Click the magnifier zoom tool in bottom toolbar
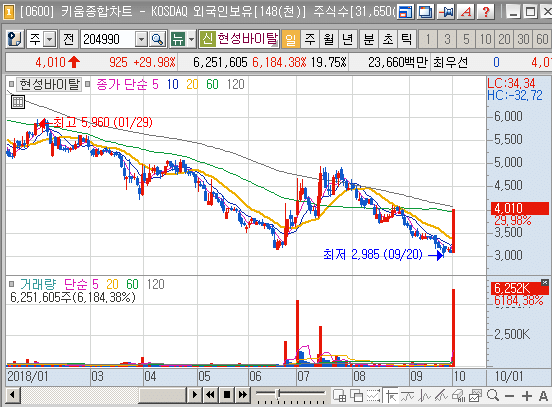 point(493,396)
